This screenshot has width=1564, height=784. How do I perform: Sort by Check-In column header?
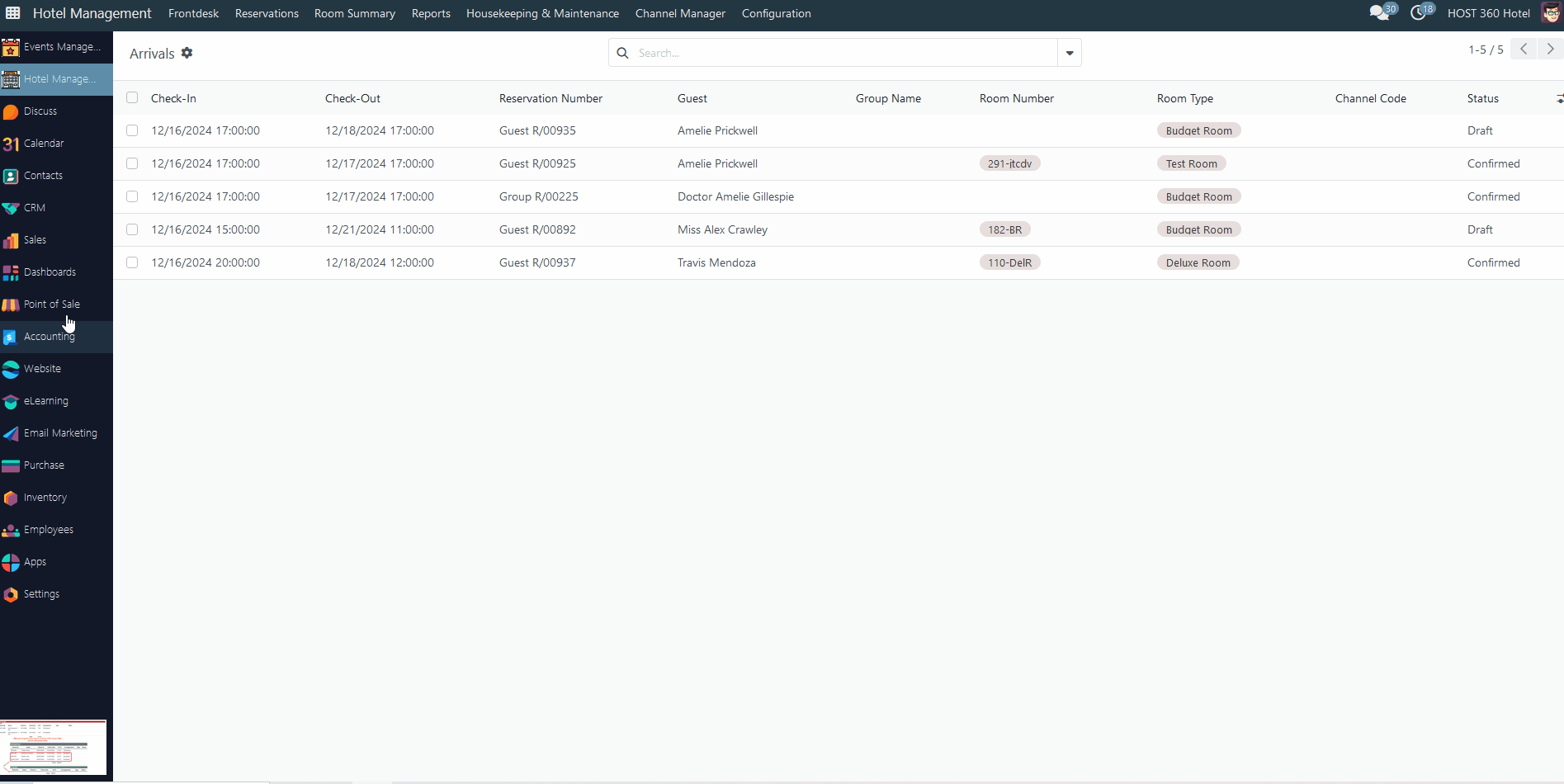coord(173,98)
